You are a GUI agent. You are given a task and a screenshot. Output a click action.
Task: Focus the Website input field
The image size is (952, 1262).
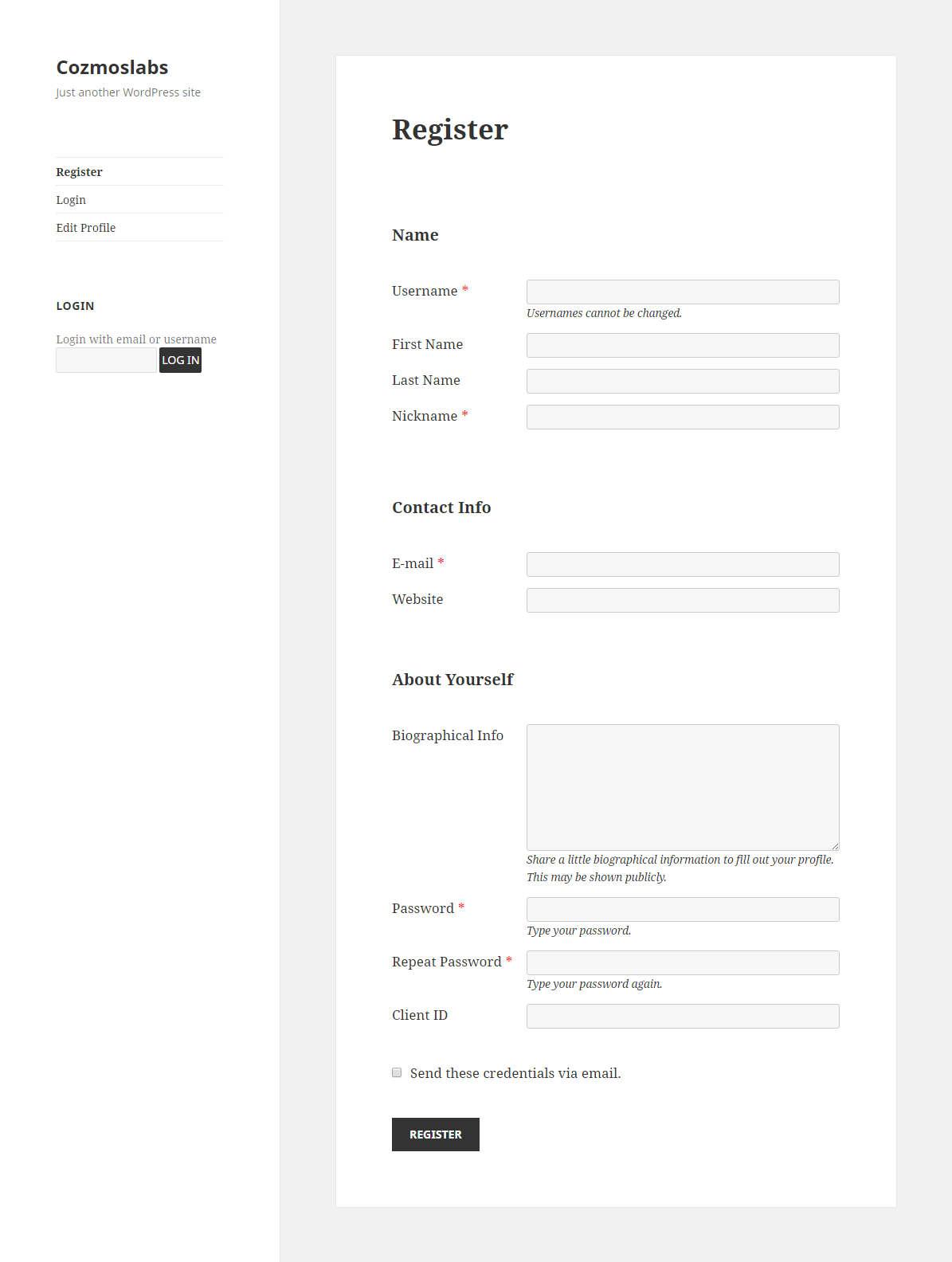point(683,600)
